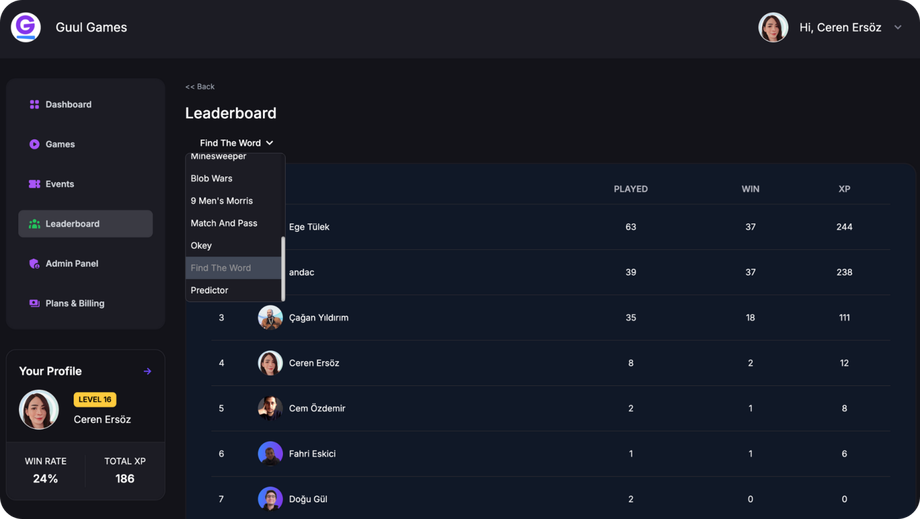The height and width of the screenshot is (519, 920).
Task: Open Fahri Eskici's leaderboard row
Action: pyautogui.click(x=550, y=454)
